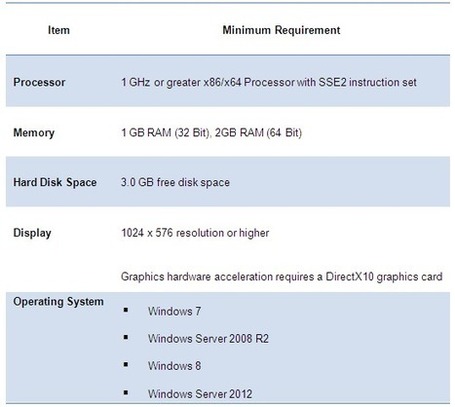Click the Minimum Requirement column header
Viewport: 455px width, 407px height.
tap(281, 30)
